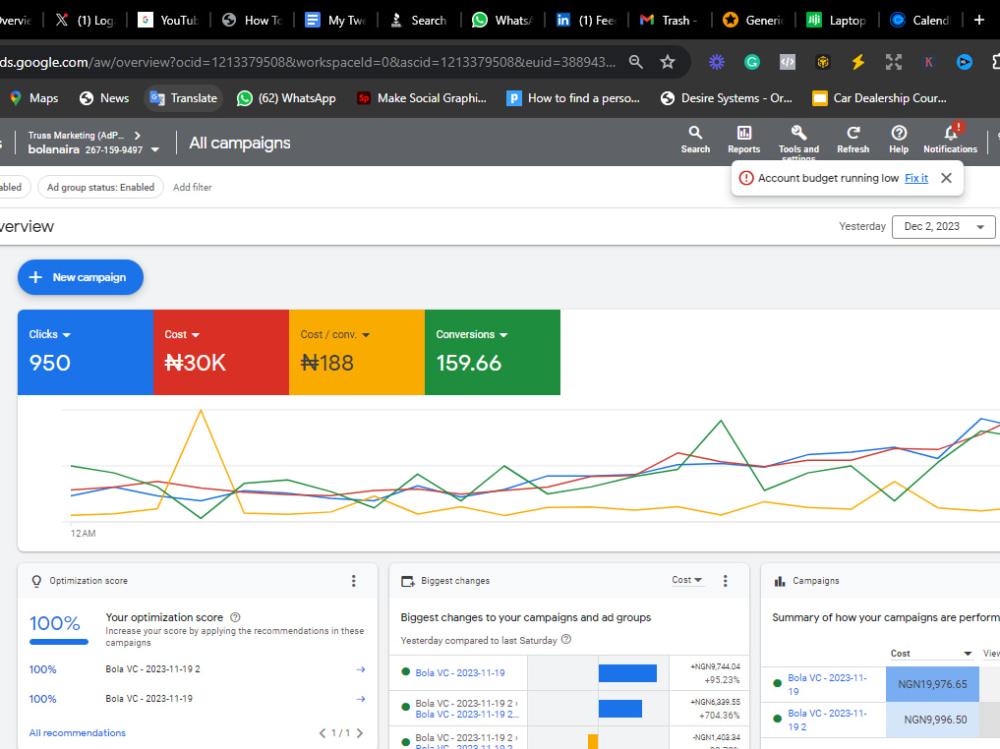Open arrow for Bola VC - 2023-11-19 recommendation
The image size is (1000, 749).
(360, 699)
